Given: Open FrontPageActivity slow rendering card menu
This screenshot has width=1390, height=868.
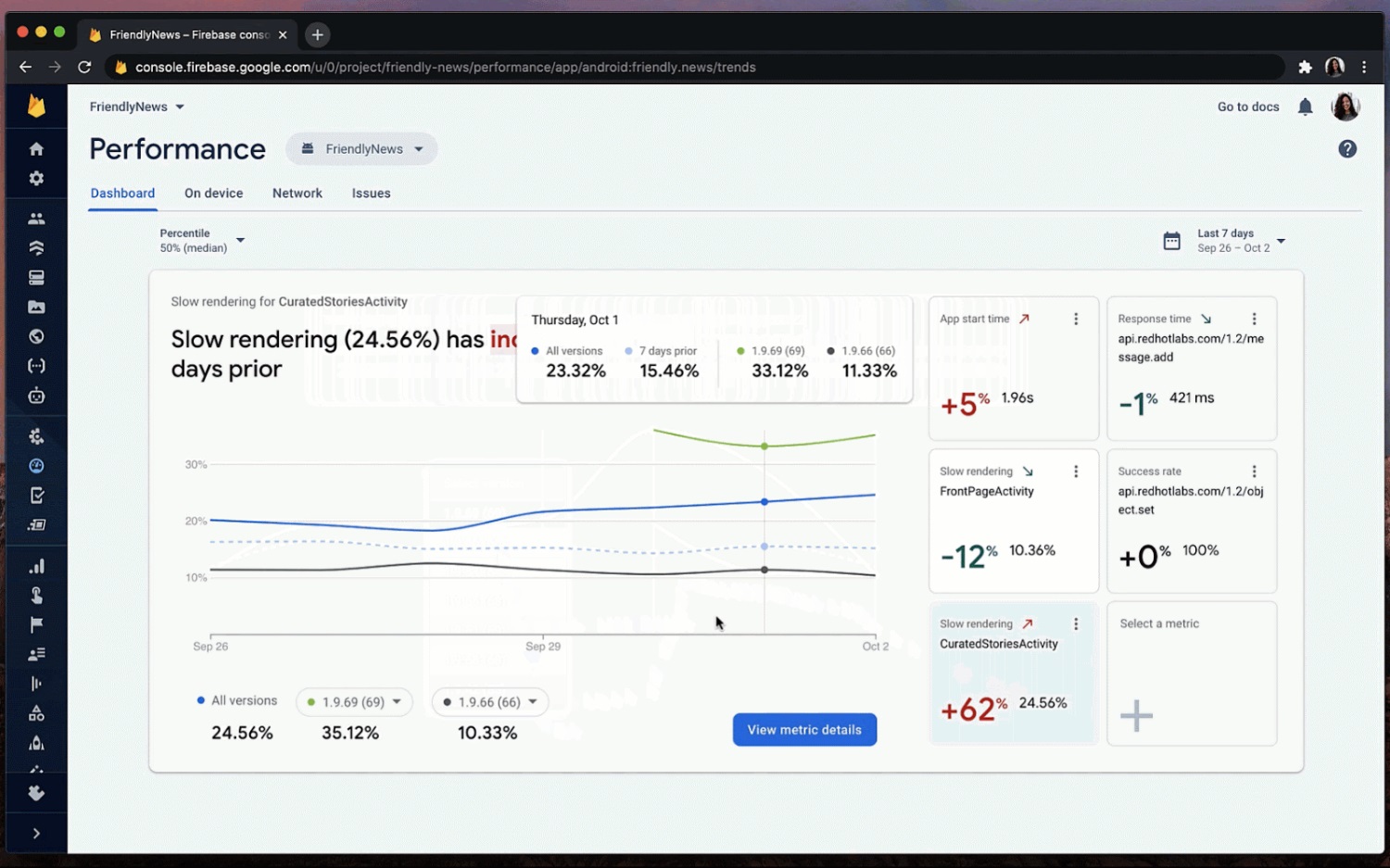Looking at the screenshot, I should point(1076,472).
